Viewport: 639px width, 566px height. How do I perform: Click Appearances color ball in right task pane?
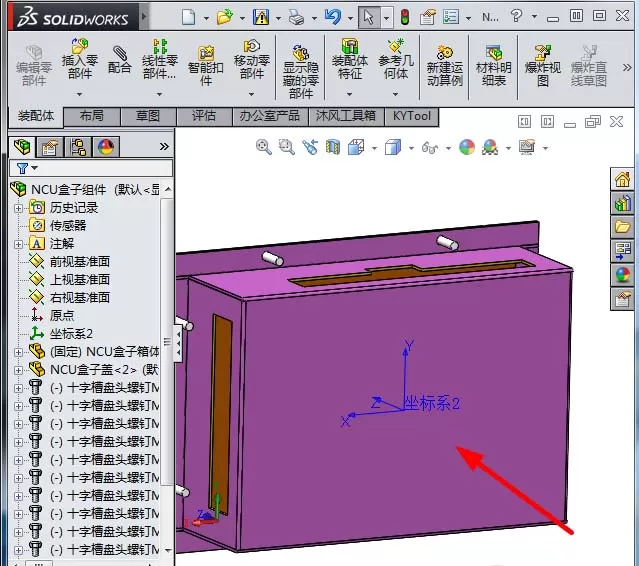click(622, 275)
